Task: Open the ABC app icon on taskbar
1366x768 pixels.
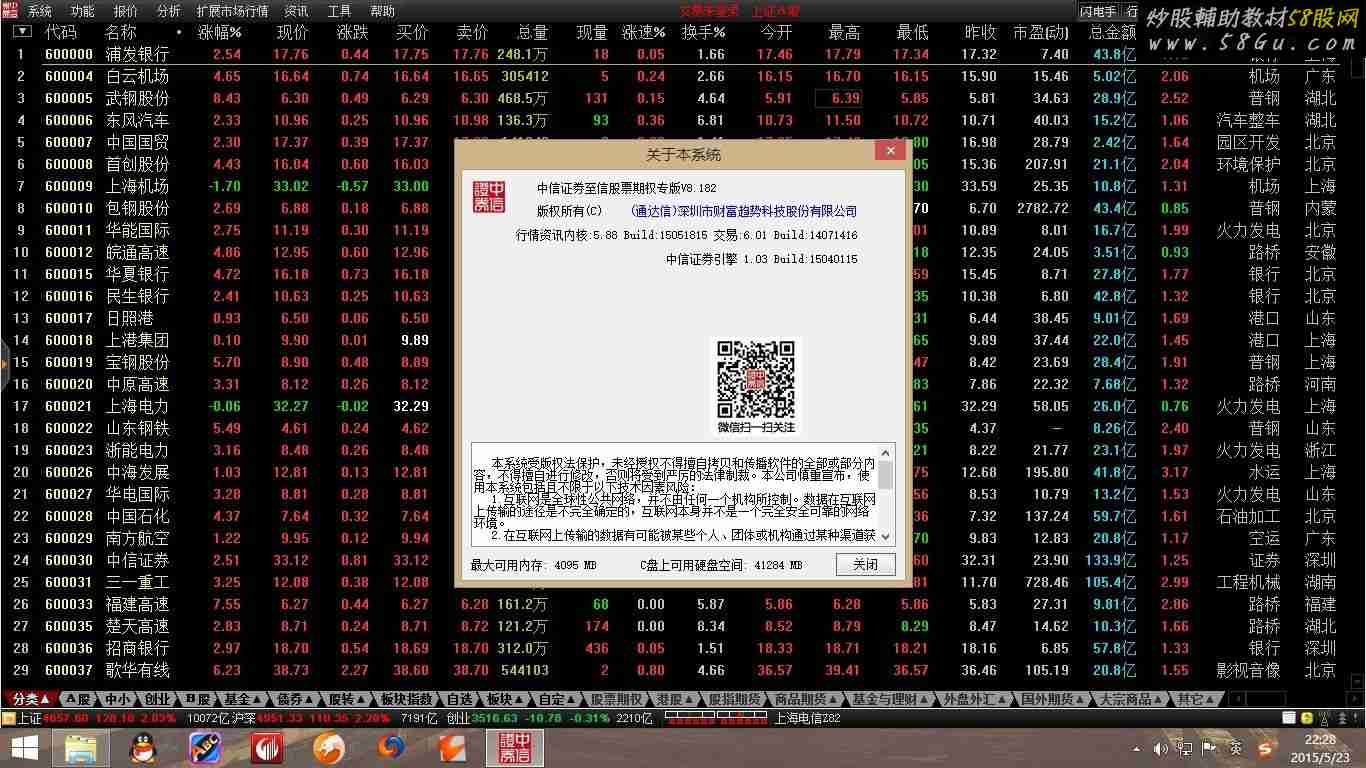Action: [x=205, y=747]
